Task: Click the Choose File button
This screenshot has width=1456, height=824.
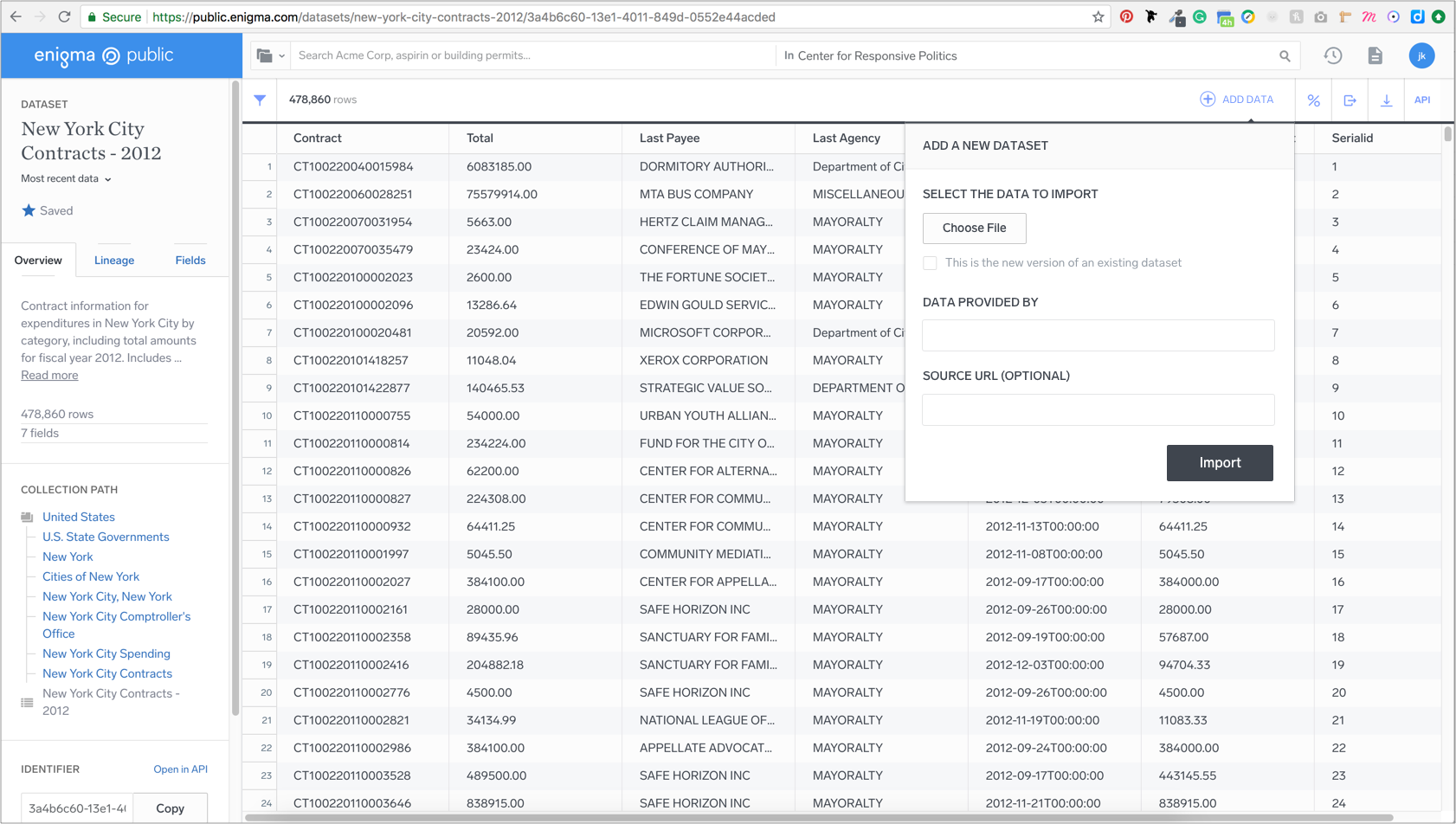Action: 975,228
